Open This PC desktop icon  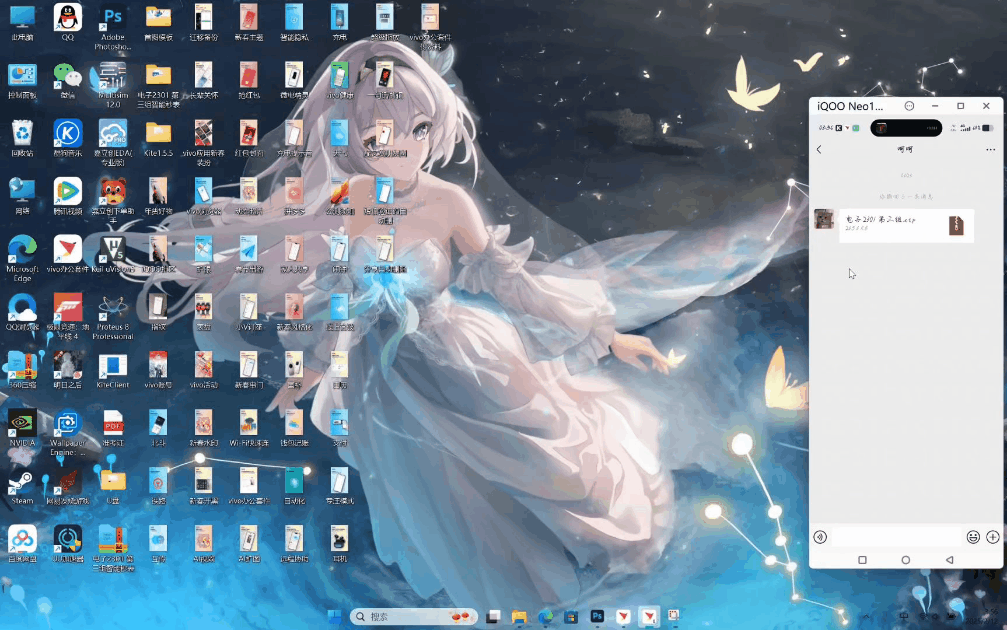click(22, 18)
